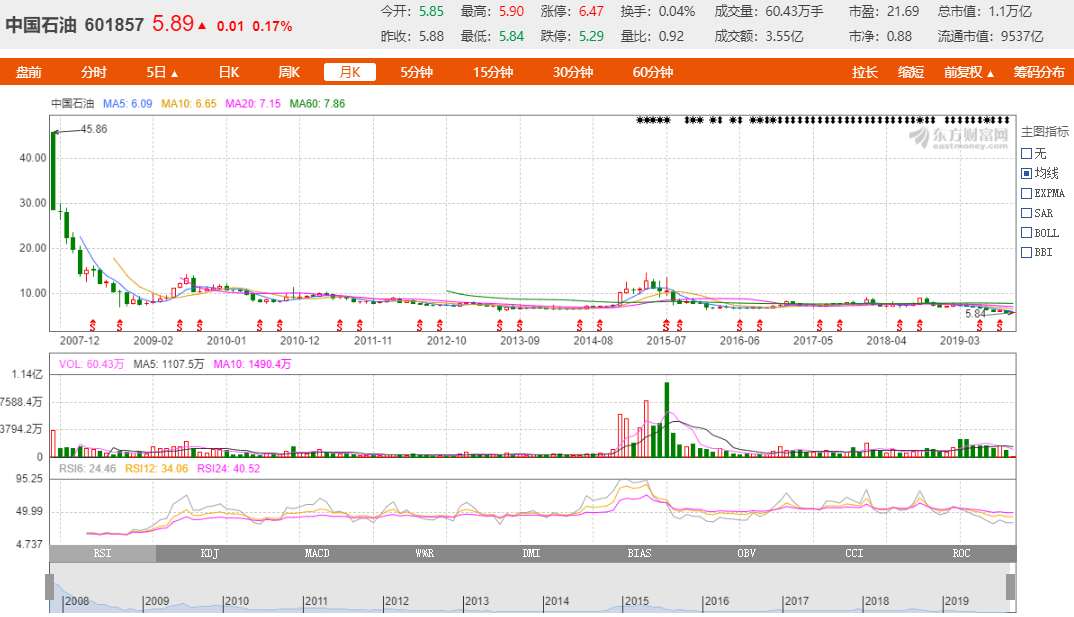Select the 周K weekly candlestick tab
Image resolution: width=1074 pixels, height=617 pixels.
[289, 72]
